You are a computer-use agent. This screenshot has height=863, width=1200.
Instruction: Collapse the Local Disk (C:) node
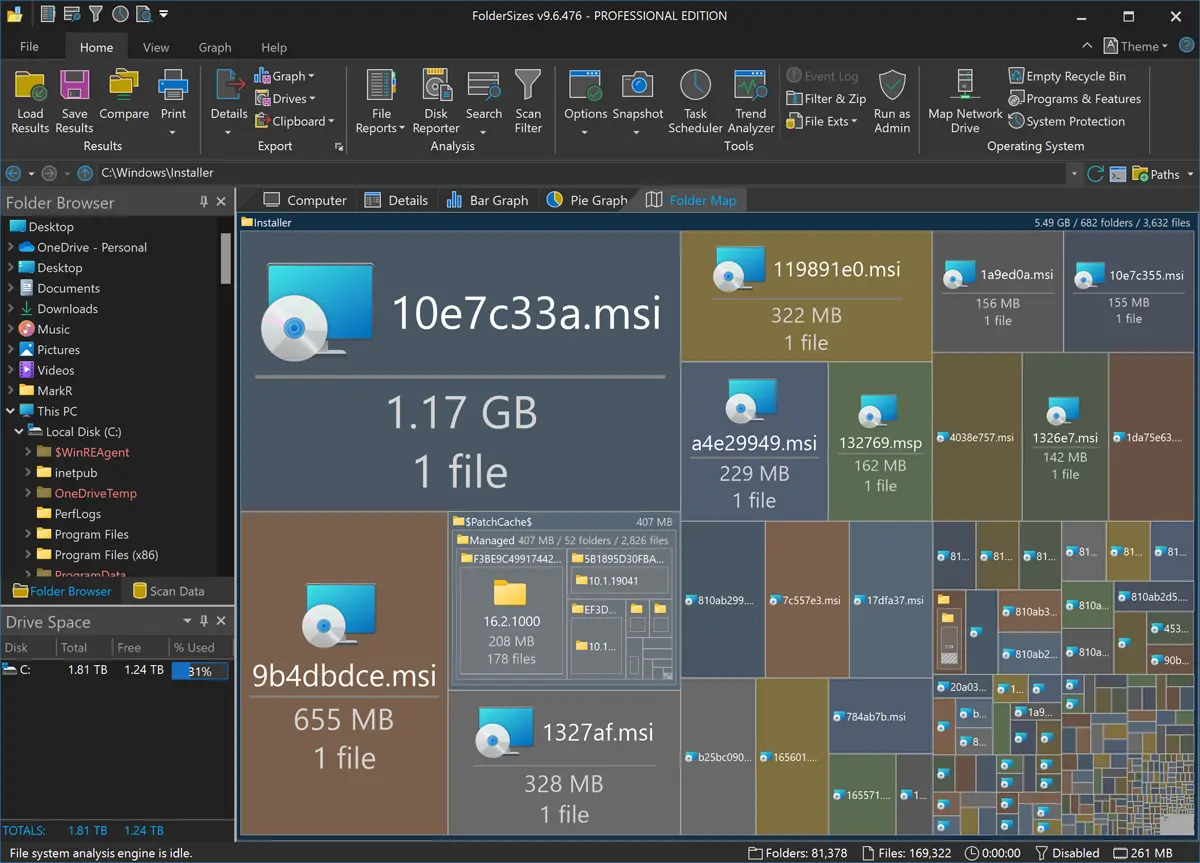(19, 432)
